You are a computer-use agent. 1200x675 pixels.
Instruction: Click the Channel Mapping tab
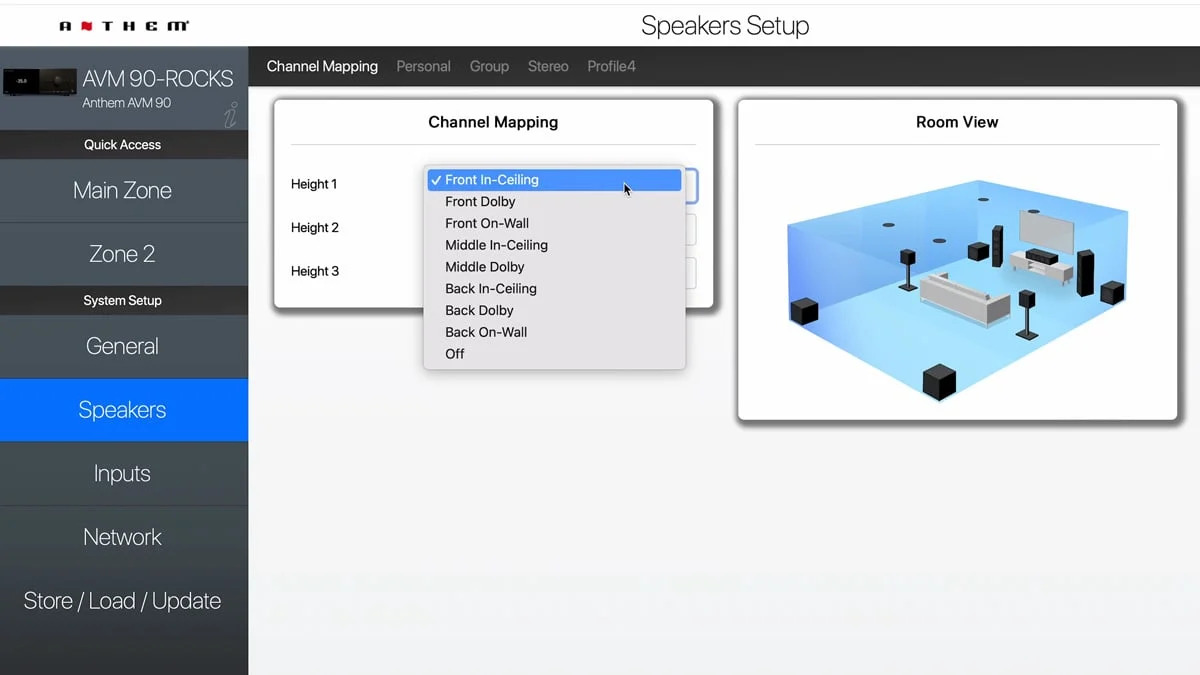(322, 66)
